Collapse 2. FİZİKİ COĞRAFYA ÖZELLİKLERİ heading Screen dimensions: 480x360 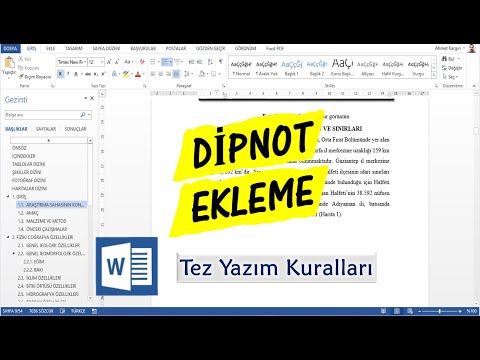tap(8, 237)
